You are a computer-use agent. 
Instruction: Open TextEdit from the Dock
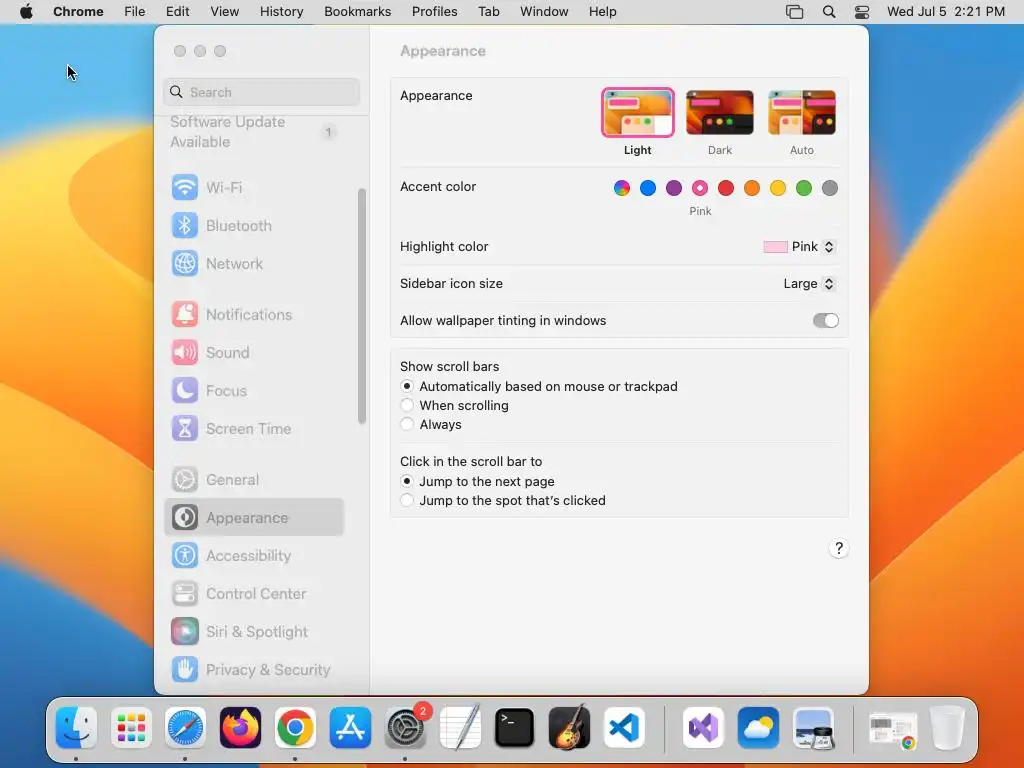point(460,727)
